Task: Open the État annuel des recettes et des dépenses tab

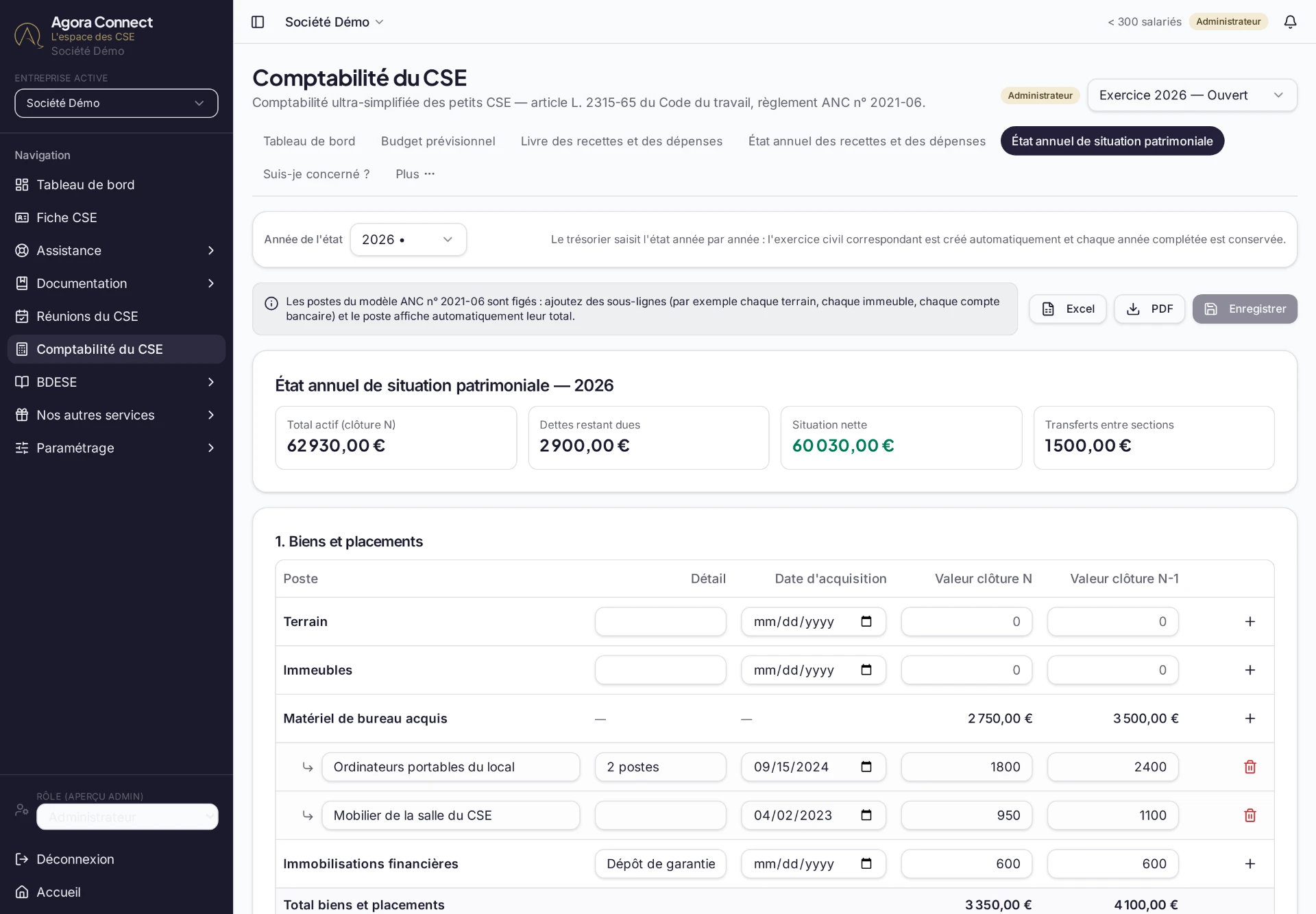Action: [x=867, y=141]
